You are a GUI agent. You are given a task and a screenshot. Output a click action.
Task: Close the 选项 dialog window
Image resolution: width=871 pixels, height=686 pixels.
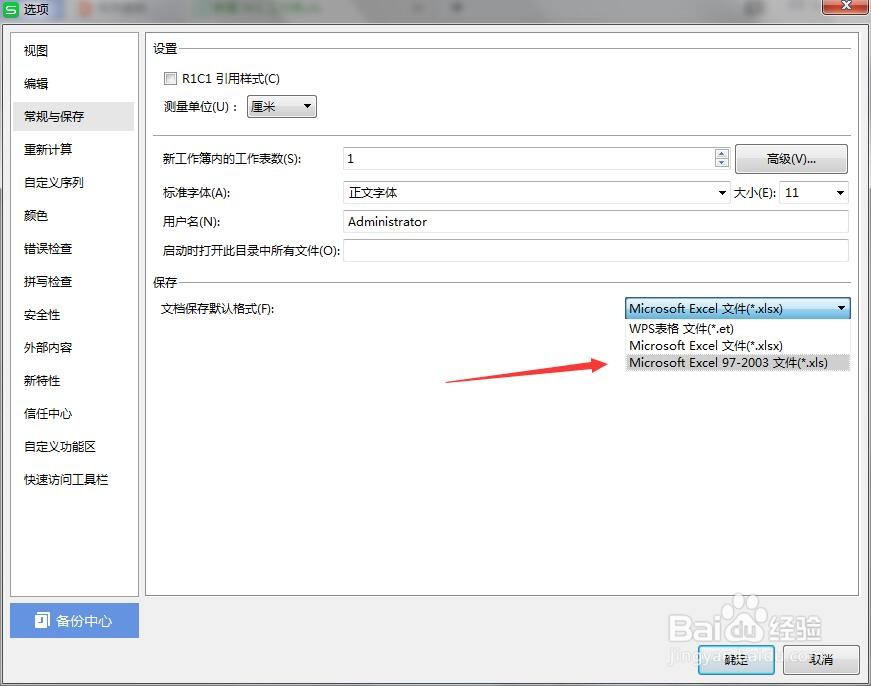(845, 6)
